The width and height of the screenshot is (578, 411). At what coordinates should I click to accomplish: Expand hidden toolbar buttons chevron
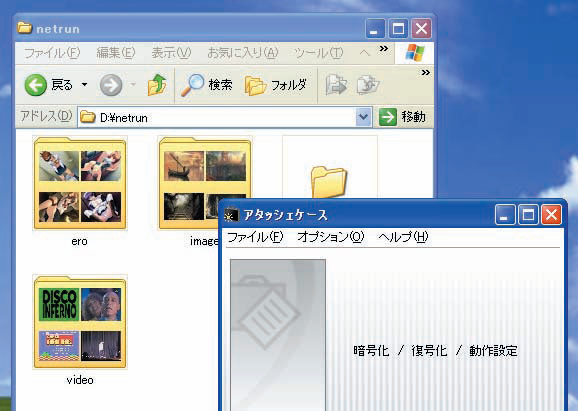pos(426,72)
